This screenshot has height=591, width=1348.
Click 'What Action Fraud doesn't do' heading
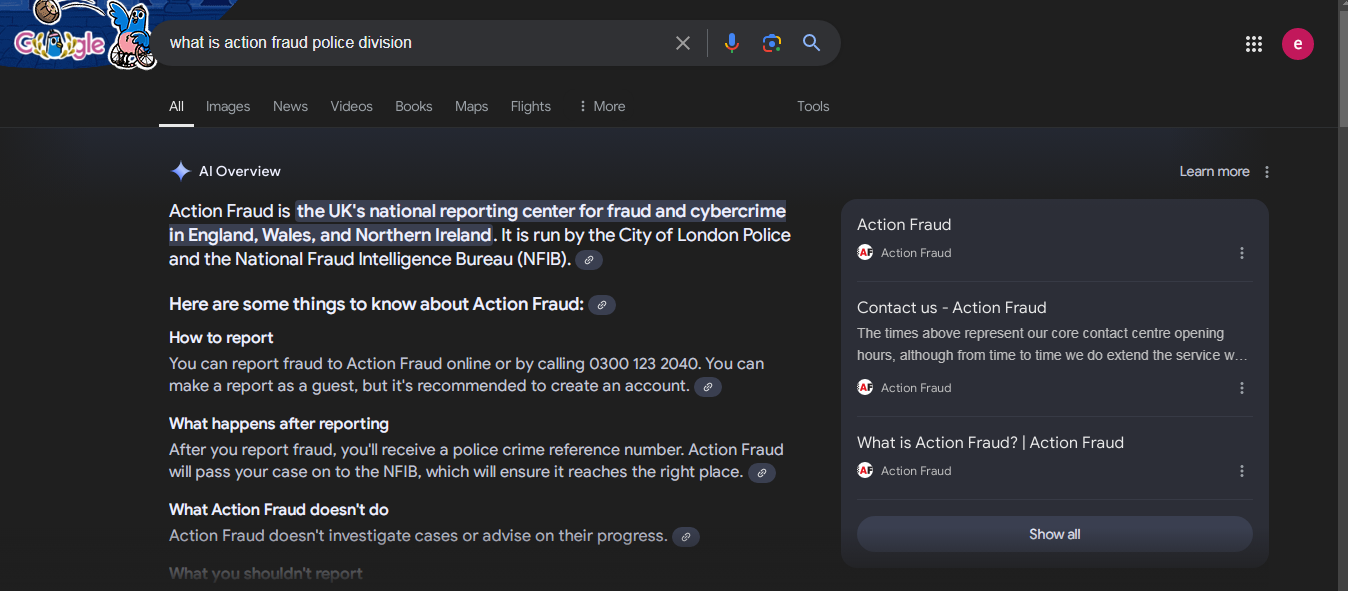tap(279, 510)
